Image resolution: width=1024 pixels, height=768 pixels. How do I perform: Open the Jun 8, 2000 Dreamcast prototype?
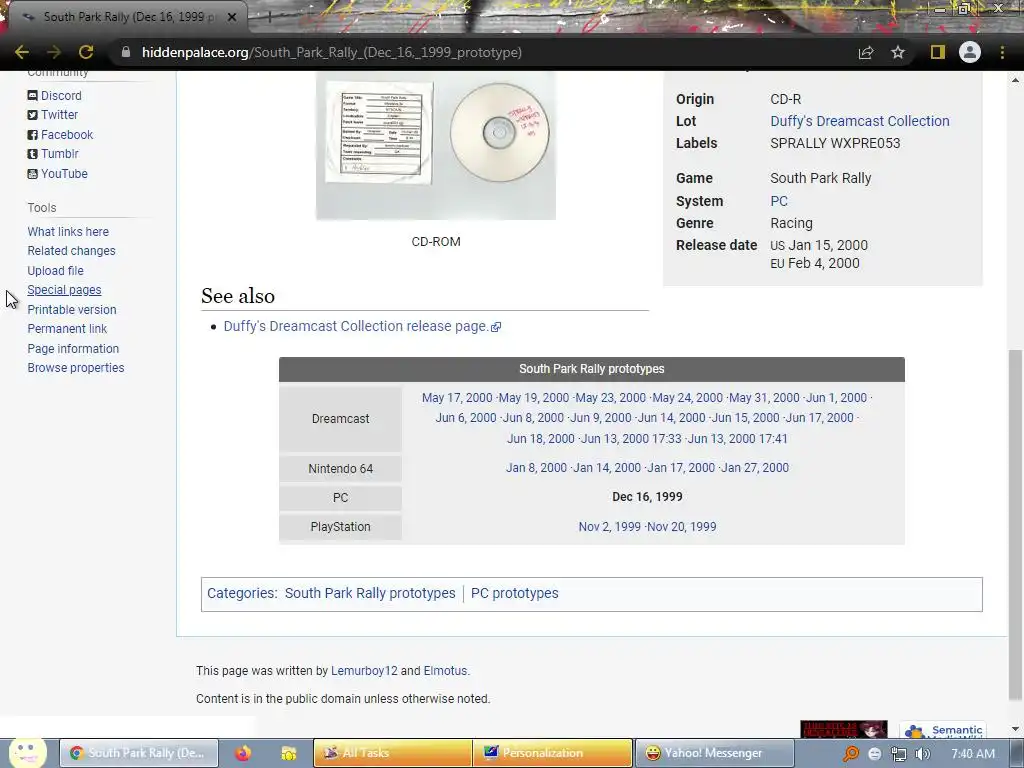(533, 418)
